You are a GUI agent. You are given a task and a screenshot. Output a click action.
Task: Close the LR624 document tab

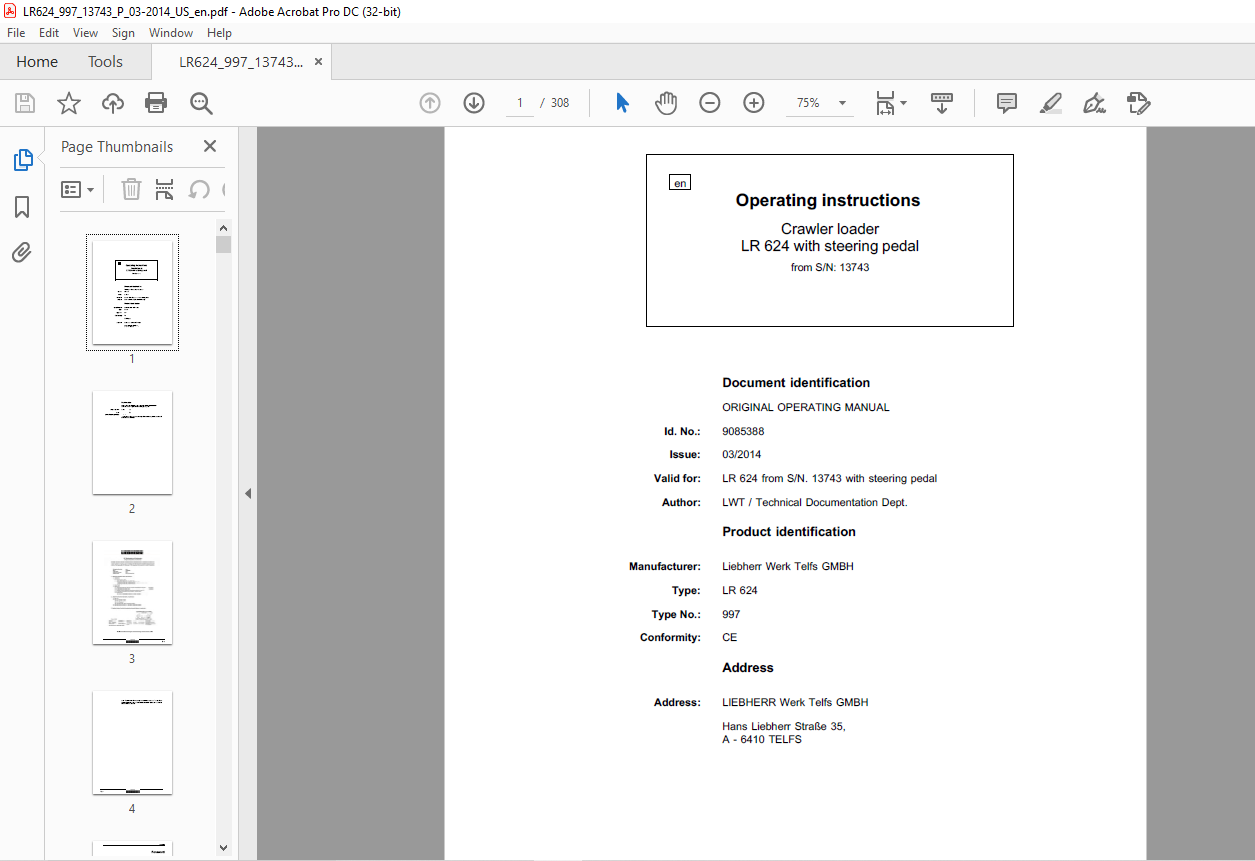coord(318,62)
